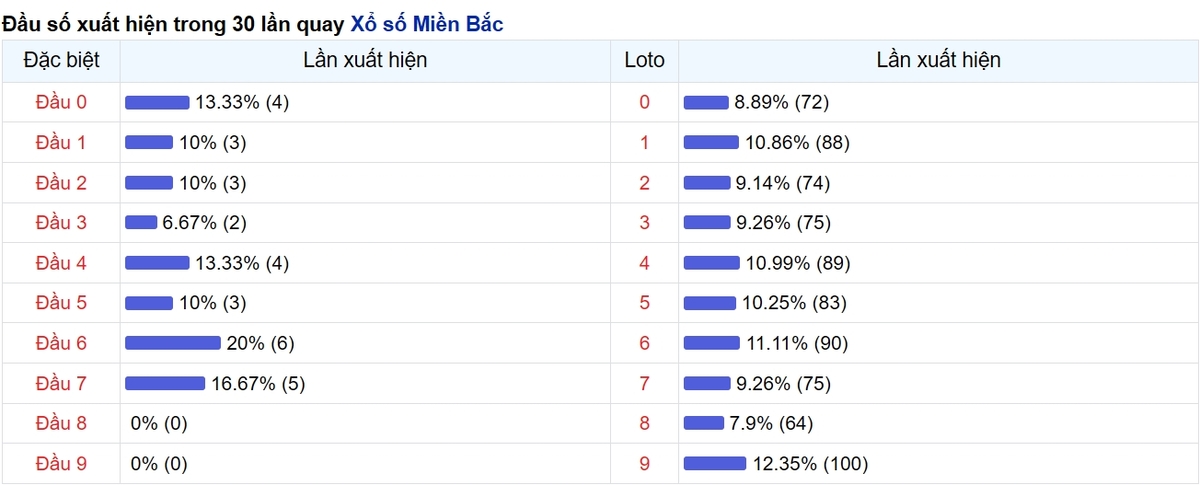Click the Đầu 4 row label
The width and height of the screenshot is (1200, 485).
(61, 262)
